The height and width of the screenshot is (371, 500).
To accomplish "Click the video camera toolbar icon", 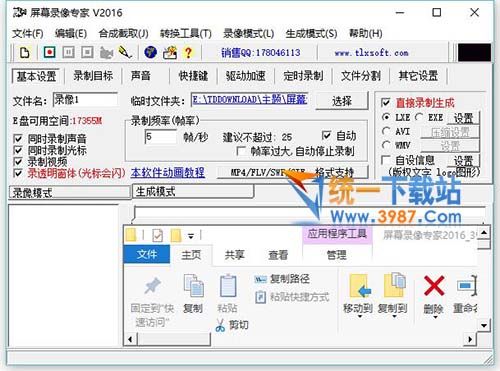I will click(106, 53).
